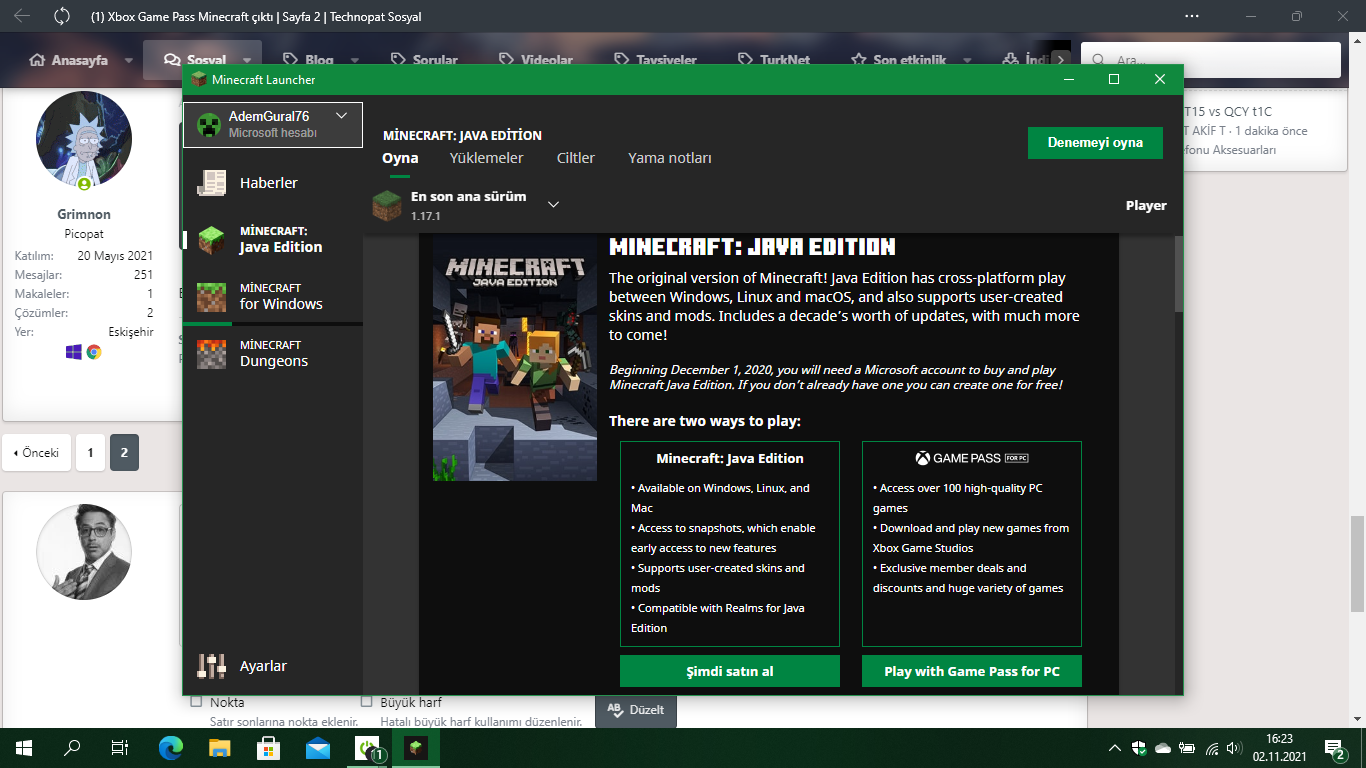Open browser window three-dot menu
Viewport: 1366px width, 768px height.
1191,16
